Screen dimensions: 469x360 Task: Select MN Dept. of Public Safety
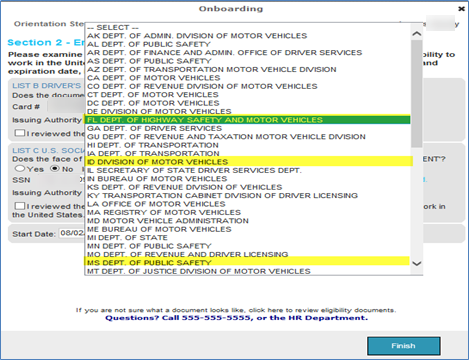tap(248, 246)
